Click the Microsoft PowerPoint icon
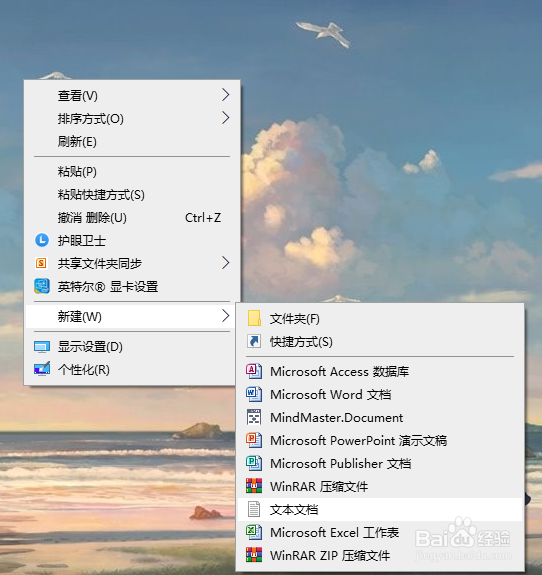This screenshot has width=542, height=575. (x=254, y=440)
